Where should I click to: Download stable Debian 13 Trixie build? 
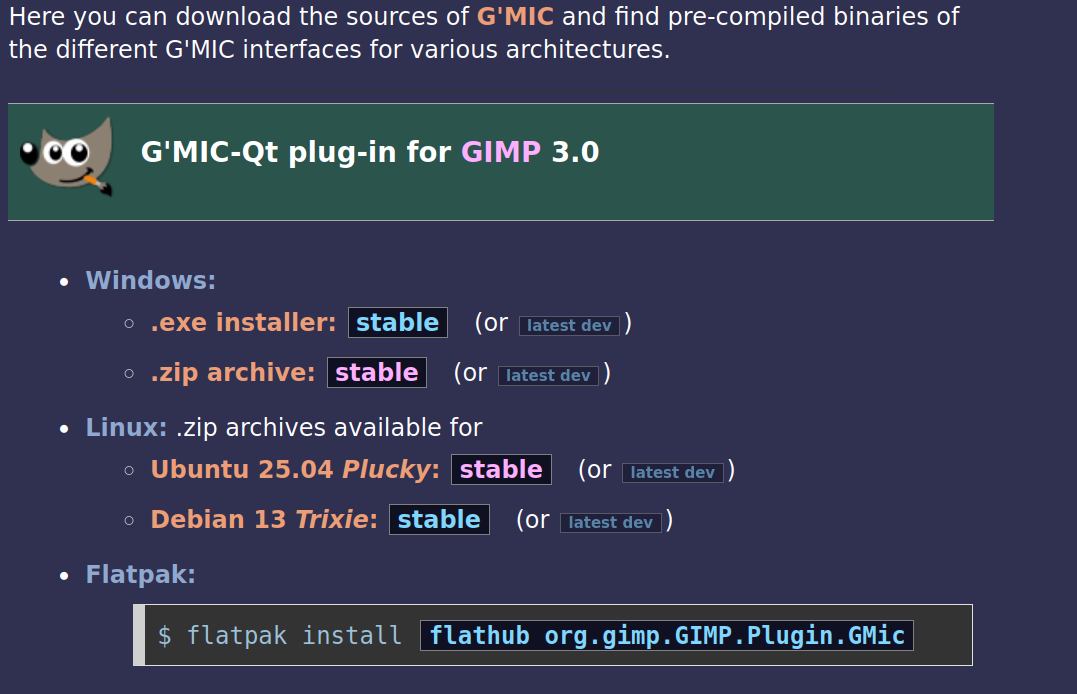point(439,519)
